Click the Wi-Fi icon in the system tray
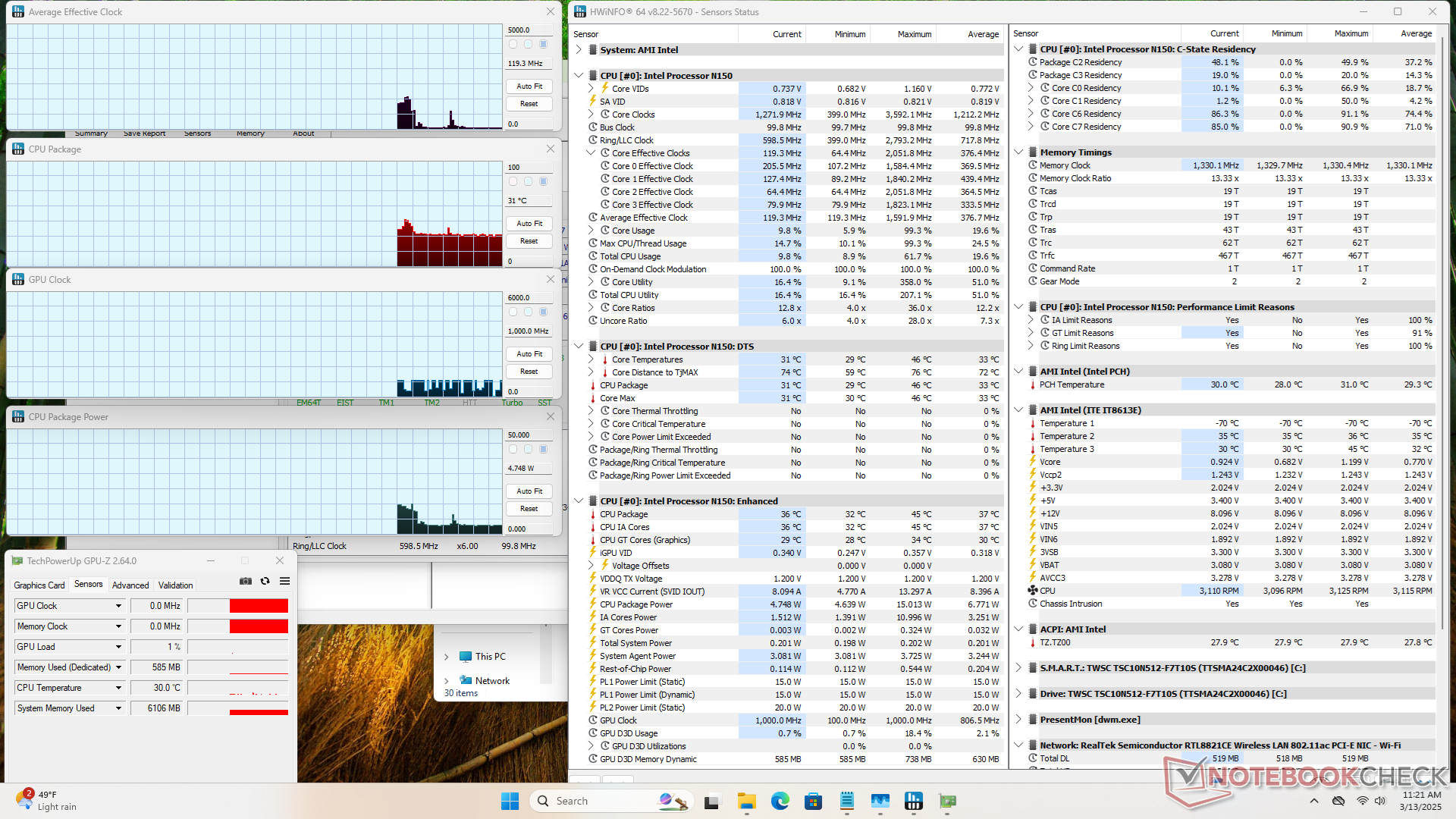 pyautogui.click(x=1362, y=801)
